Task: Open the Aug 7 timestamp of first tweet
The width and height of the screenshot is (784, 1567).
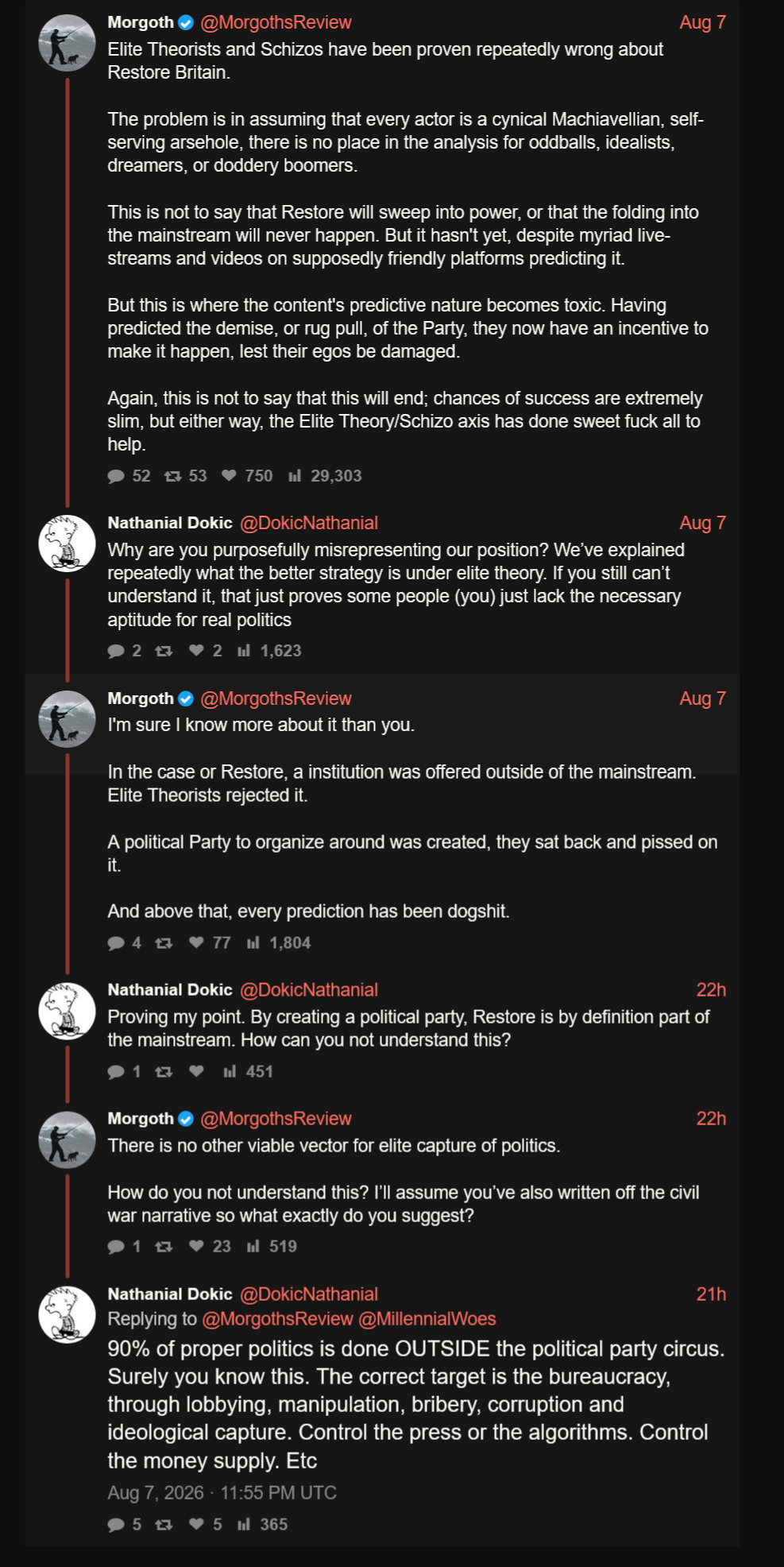Action: tap(702, 22)
